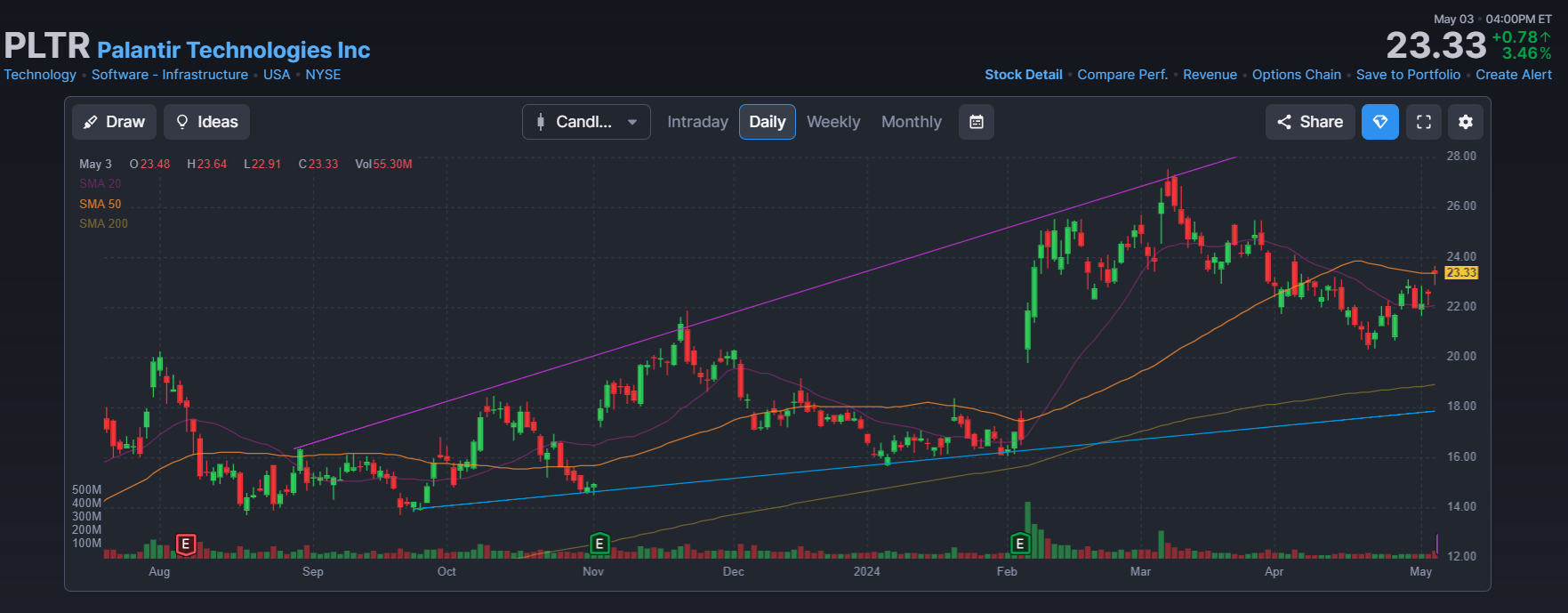
Task: Click the high price H 23.64 value
Action: coord(206,164)
